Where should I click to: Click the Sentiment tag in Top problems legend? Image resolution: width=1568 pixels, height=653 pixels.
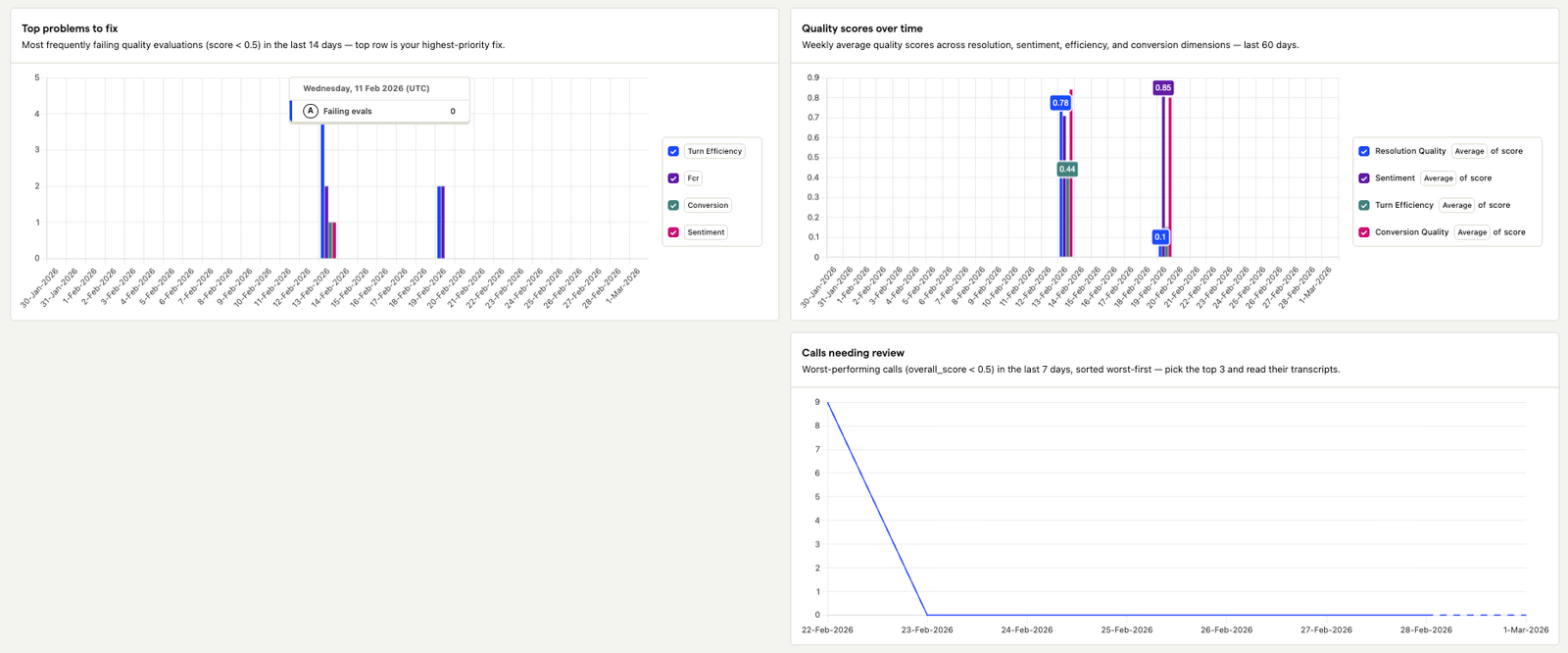(706, 232)
